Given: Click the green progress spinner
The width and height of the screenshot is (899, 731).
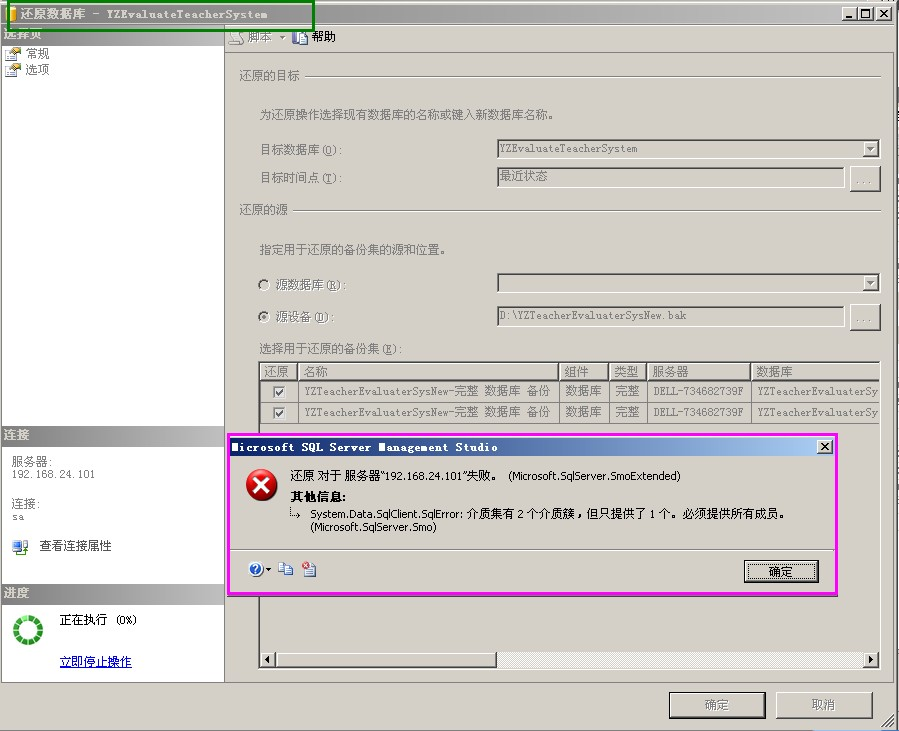Looking at the screenshot, I should coord(28,630).
